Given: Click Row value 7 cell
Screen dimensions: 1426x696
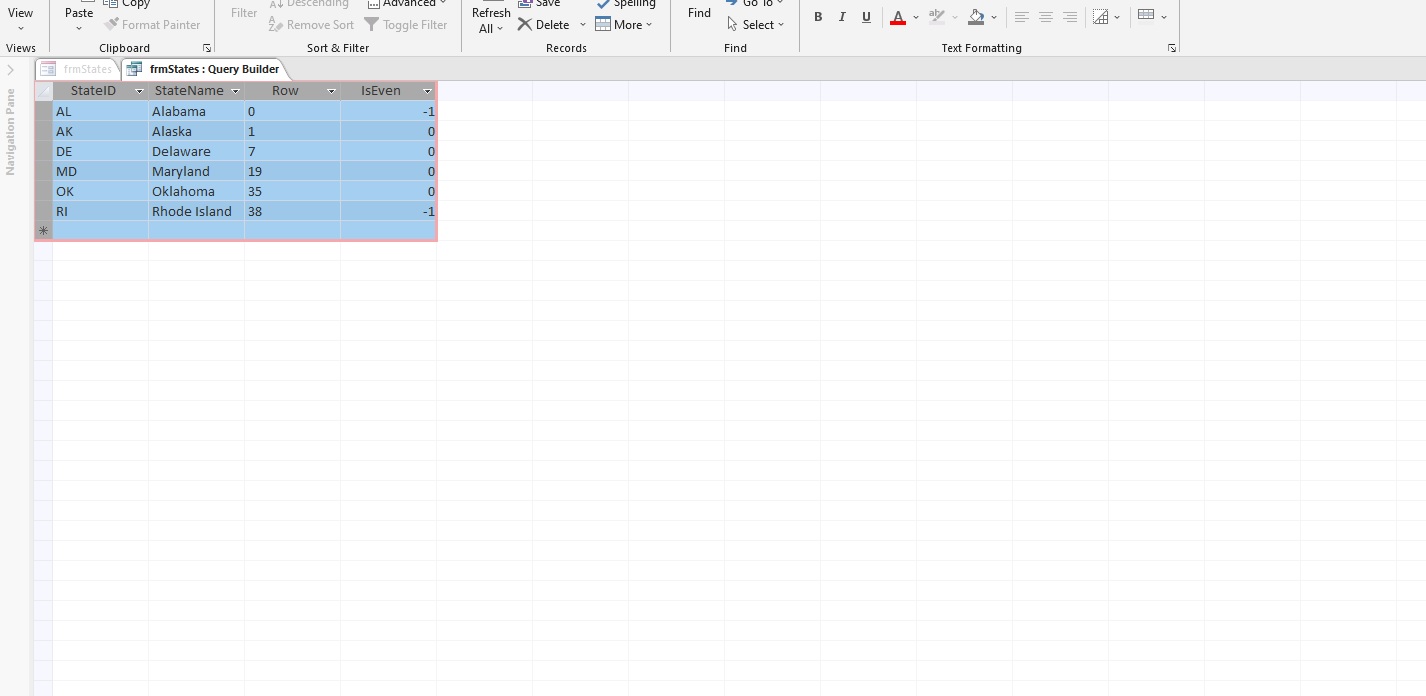Looking at the screenshot, I should point(292,151).
